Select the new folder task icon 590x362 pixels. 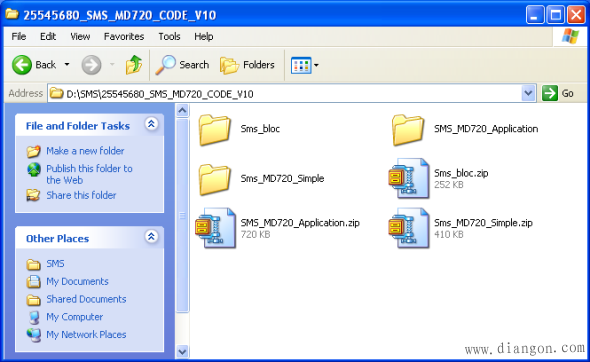[x=33, y=151]
